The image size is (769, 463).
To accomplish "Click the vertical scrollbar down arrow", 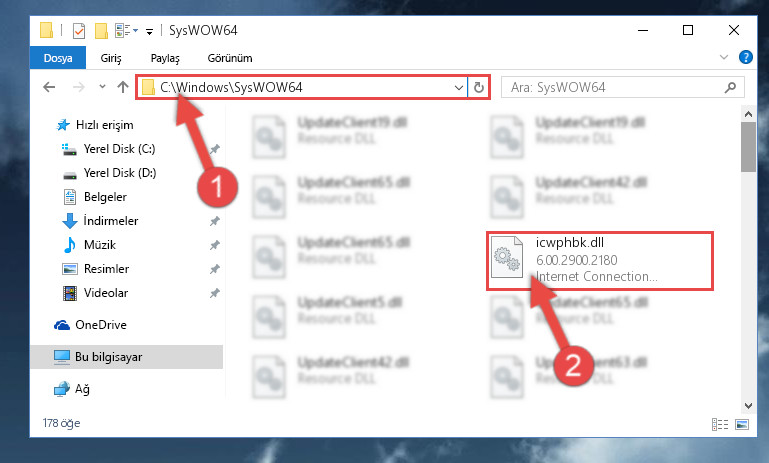I will [x=748, y=406].
